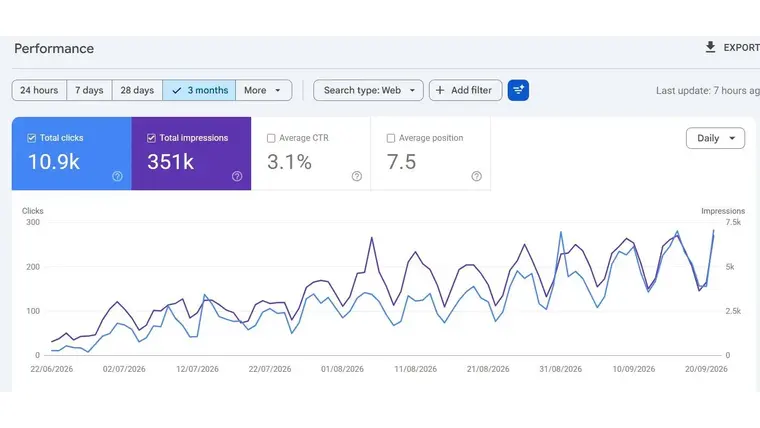Screen dimensions: 760x428
Task: Click the 22/06/2026 date on chart axis
Action: coord(51,369)
